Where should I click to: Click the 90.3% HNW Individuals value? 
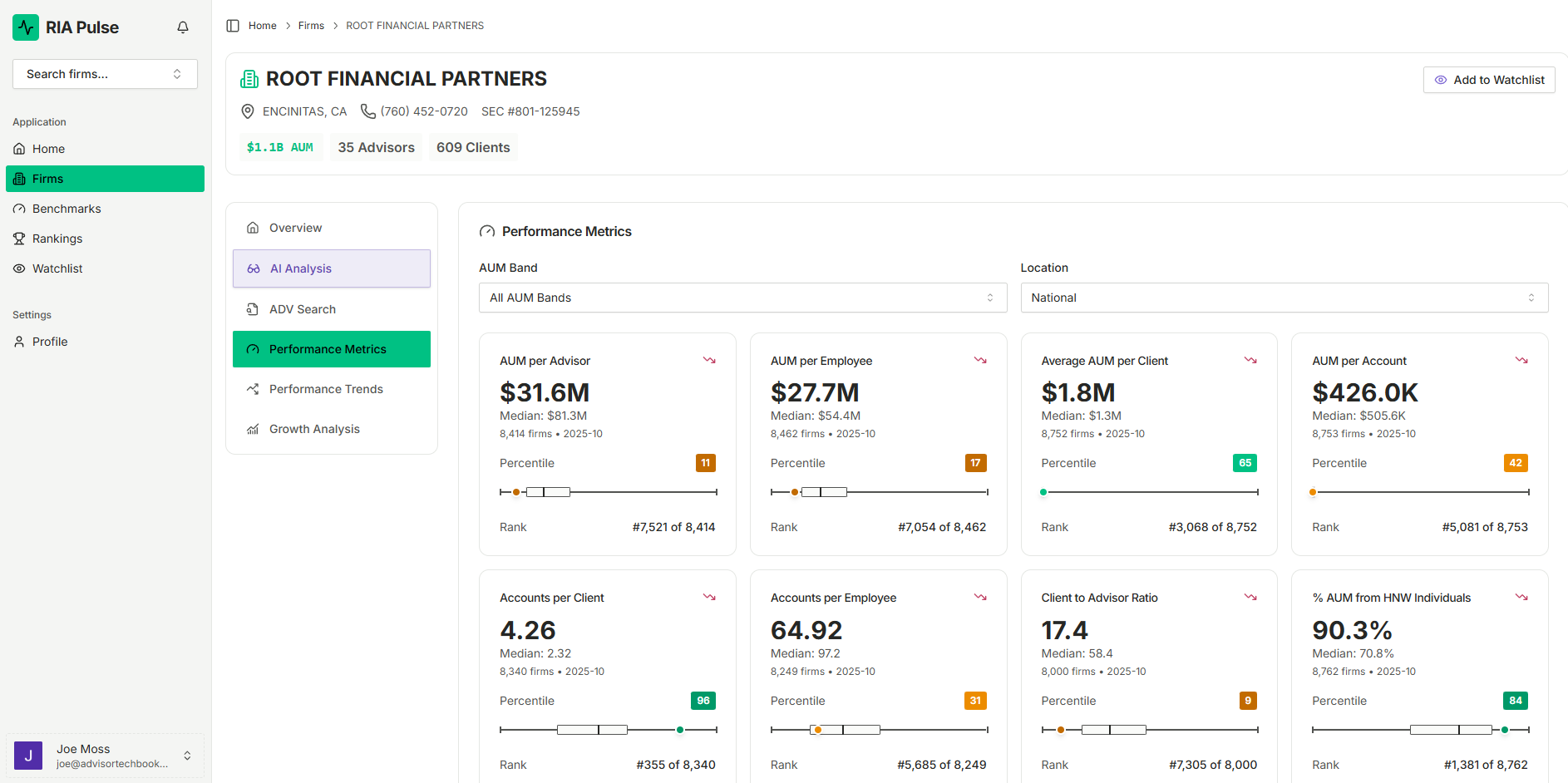point(1352,630)
